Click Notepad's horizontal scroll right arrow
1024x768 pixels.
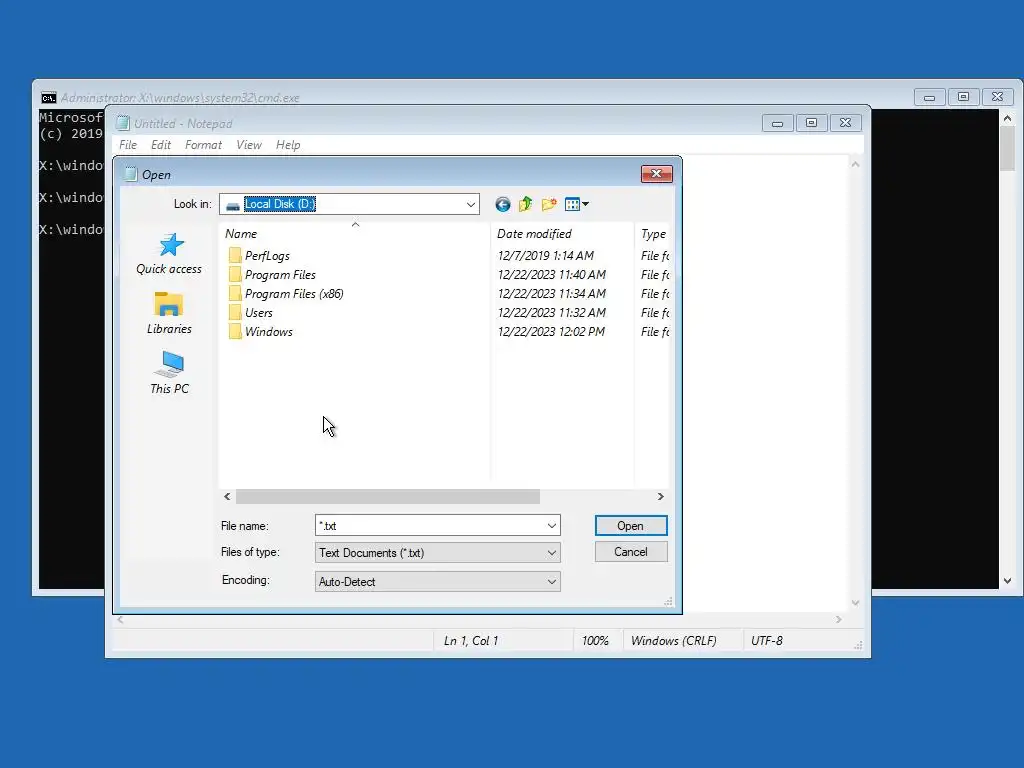839,619
